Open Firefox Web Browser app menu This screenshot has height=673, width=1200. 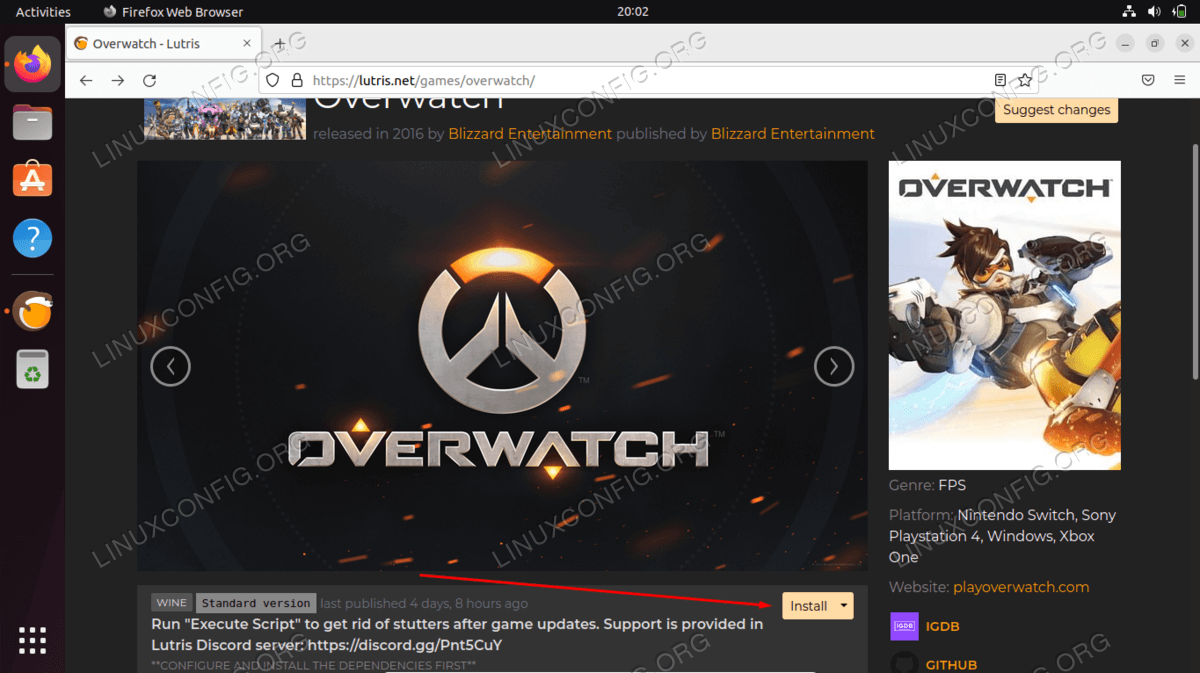[x=173, y=12]
